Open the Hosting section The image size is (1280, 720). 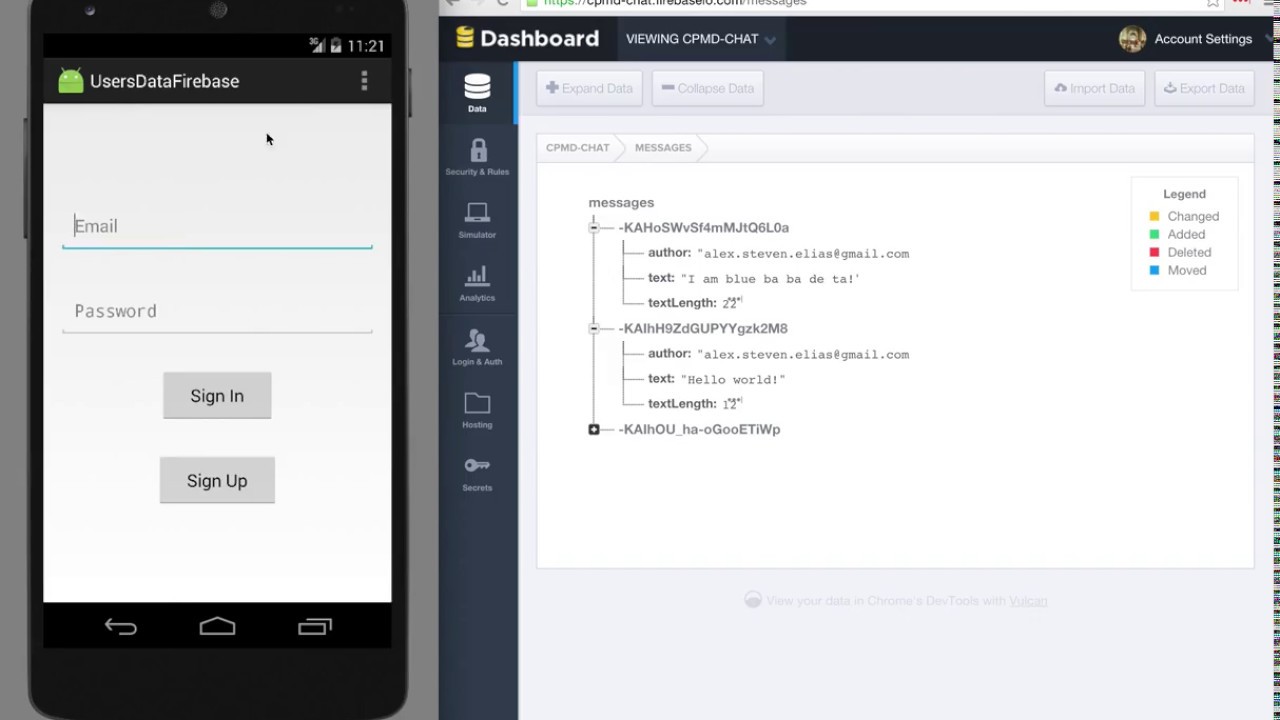coord(477,410)
